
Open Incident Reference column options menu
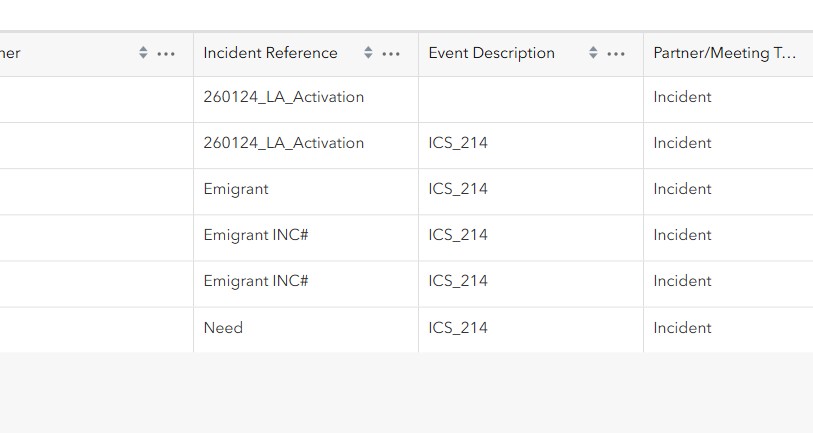pyautogui.click(x=391, y=53)
